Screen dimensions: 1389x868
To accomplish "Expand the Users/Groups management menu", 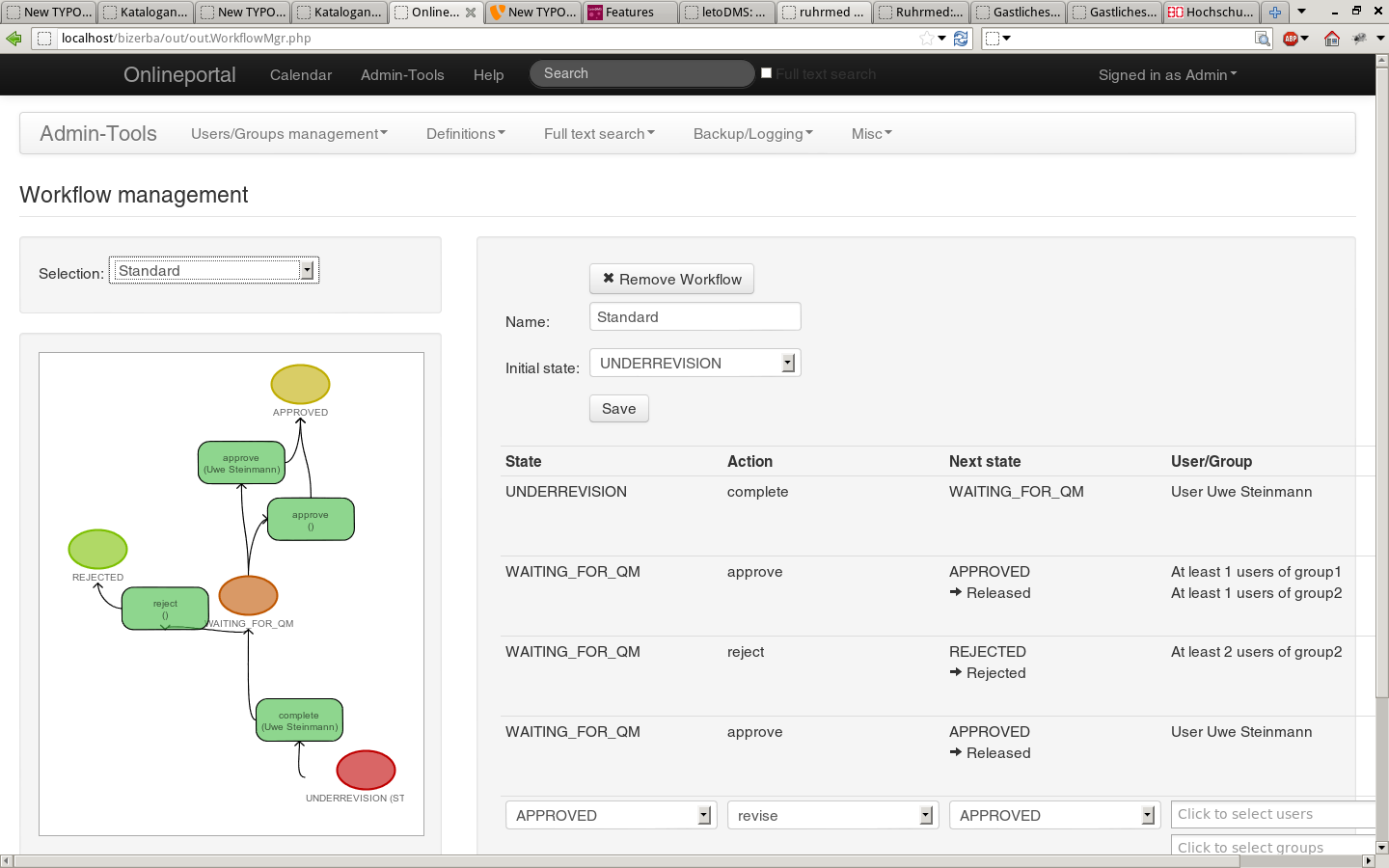I will (288, 134).
